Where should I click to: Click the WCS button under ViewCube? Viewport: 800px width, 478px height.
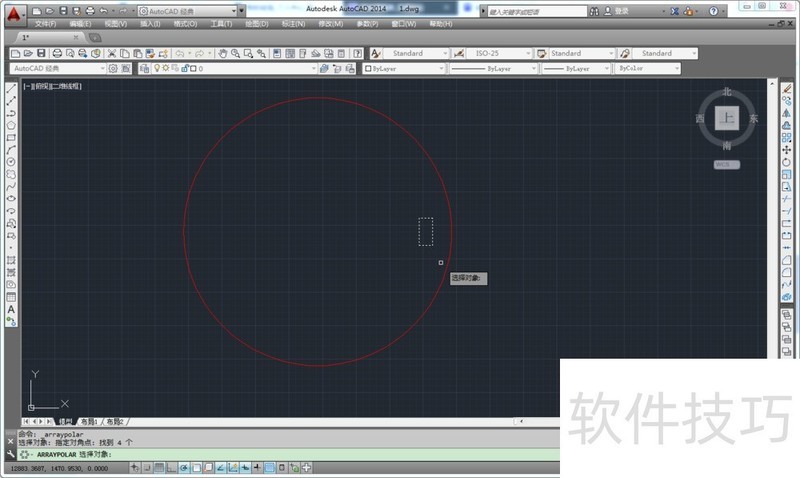(x=727, y=164)
